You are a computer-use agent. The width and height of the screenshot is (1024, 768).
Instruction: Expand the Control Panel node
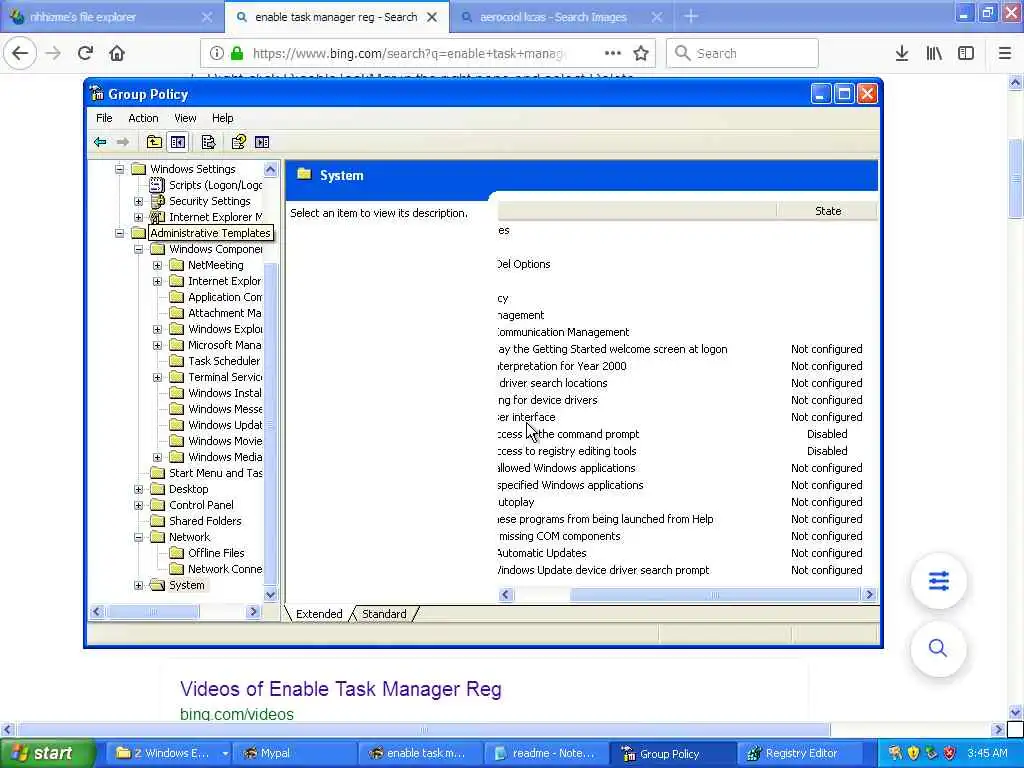138,505
